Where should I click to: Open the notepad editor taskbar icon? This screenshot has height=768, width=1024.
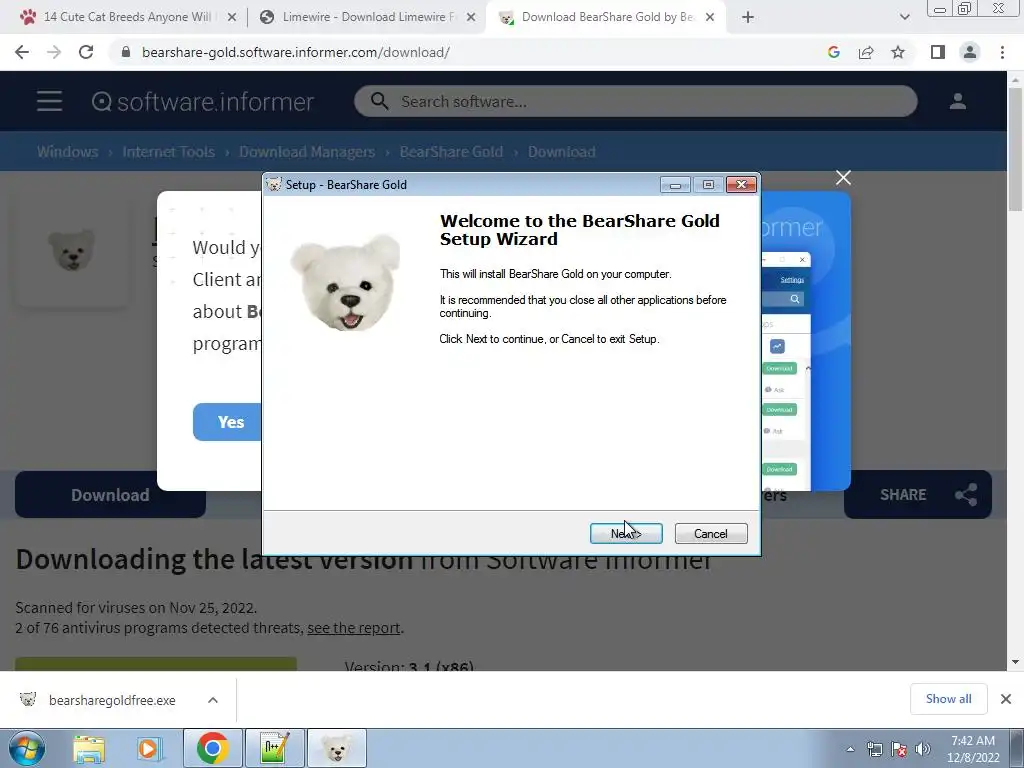pos(274,748)
